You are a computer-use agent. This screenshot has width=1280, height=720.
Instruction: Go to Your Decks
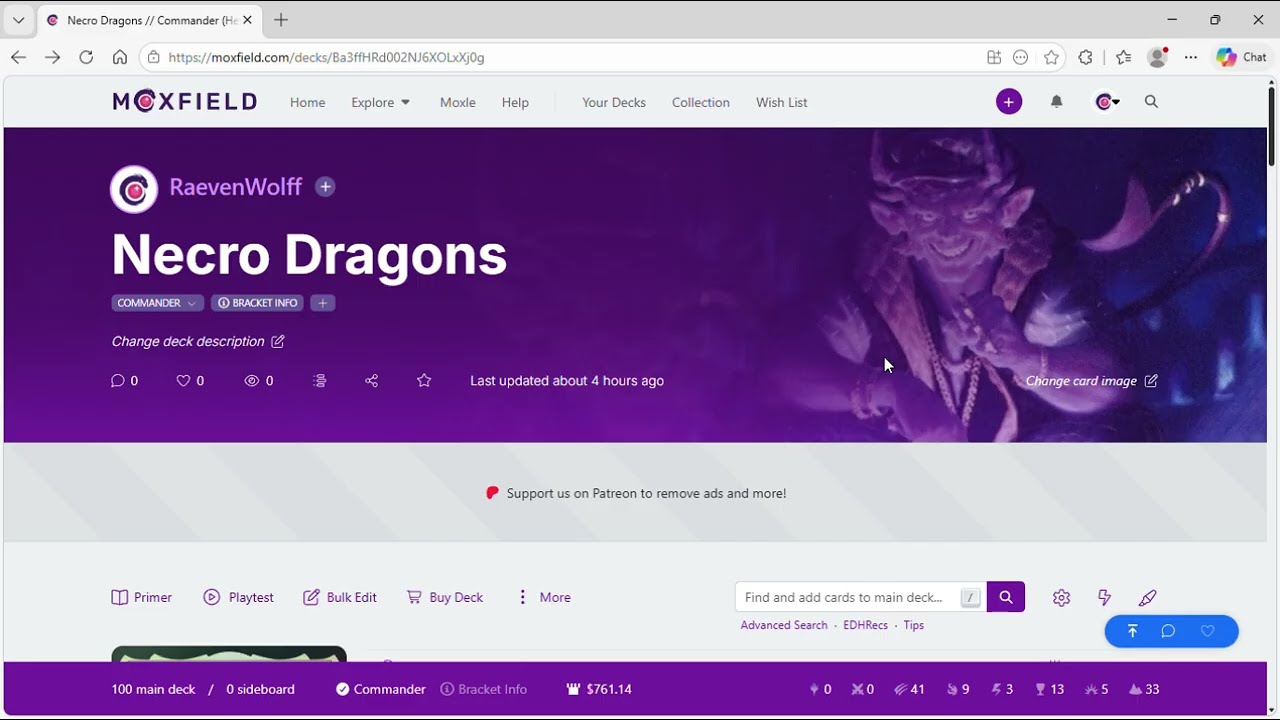pos(614,102)
